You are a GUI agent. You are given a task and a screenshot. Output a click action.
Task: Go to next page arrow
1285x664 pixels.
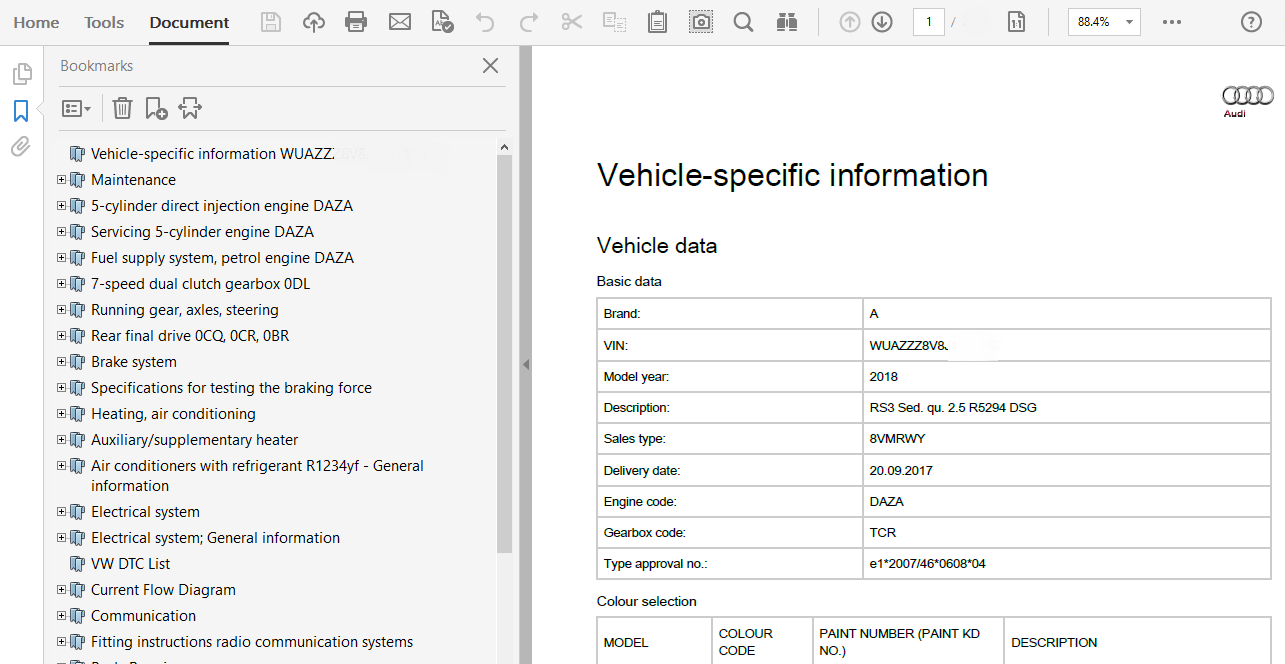[x=882, y=22]
